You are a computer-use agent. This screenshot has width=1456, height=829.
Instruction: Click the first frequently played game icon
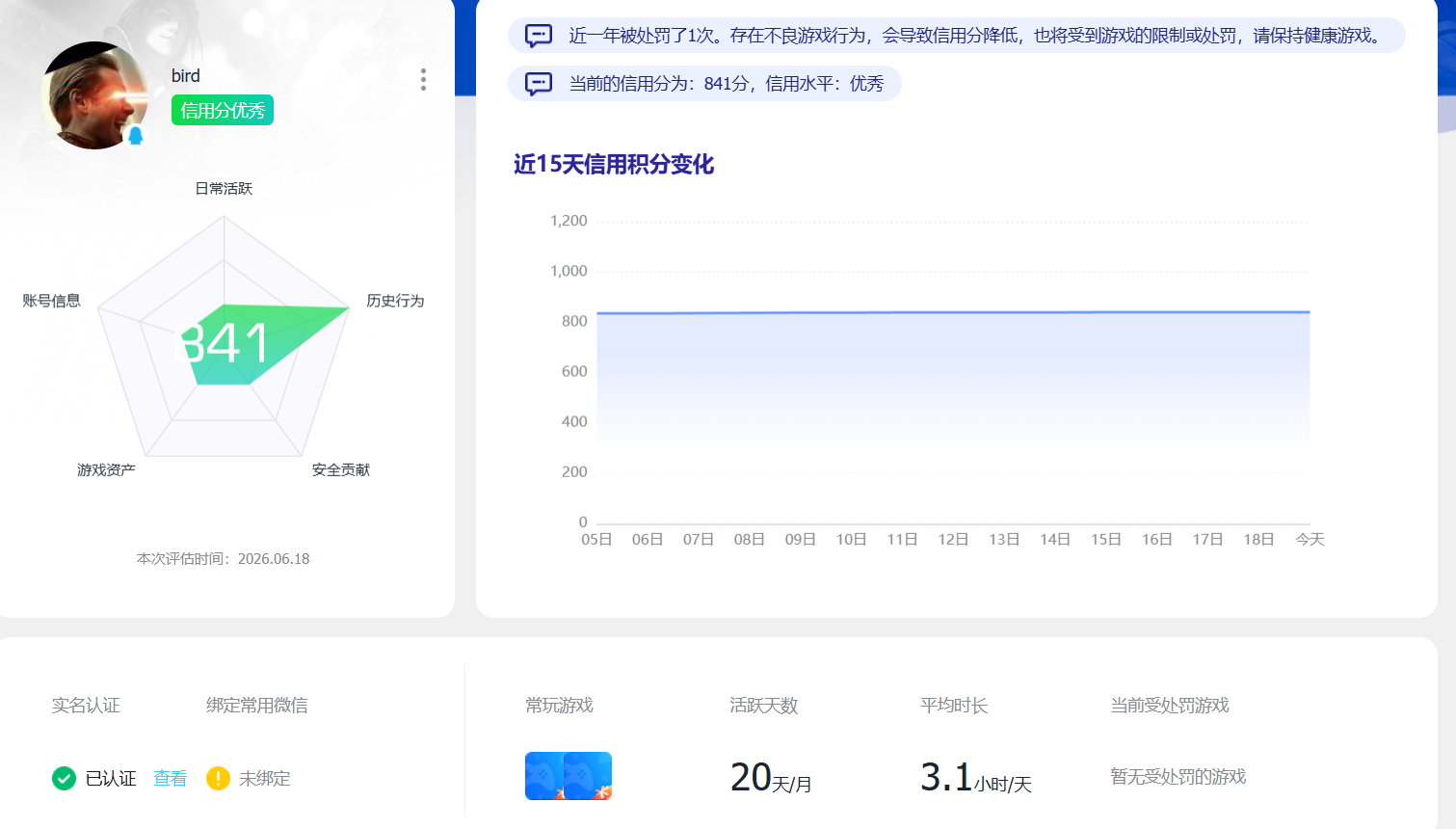pos(545,776)
